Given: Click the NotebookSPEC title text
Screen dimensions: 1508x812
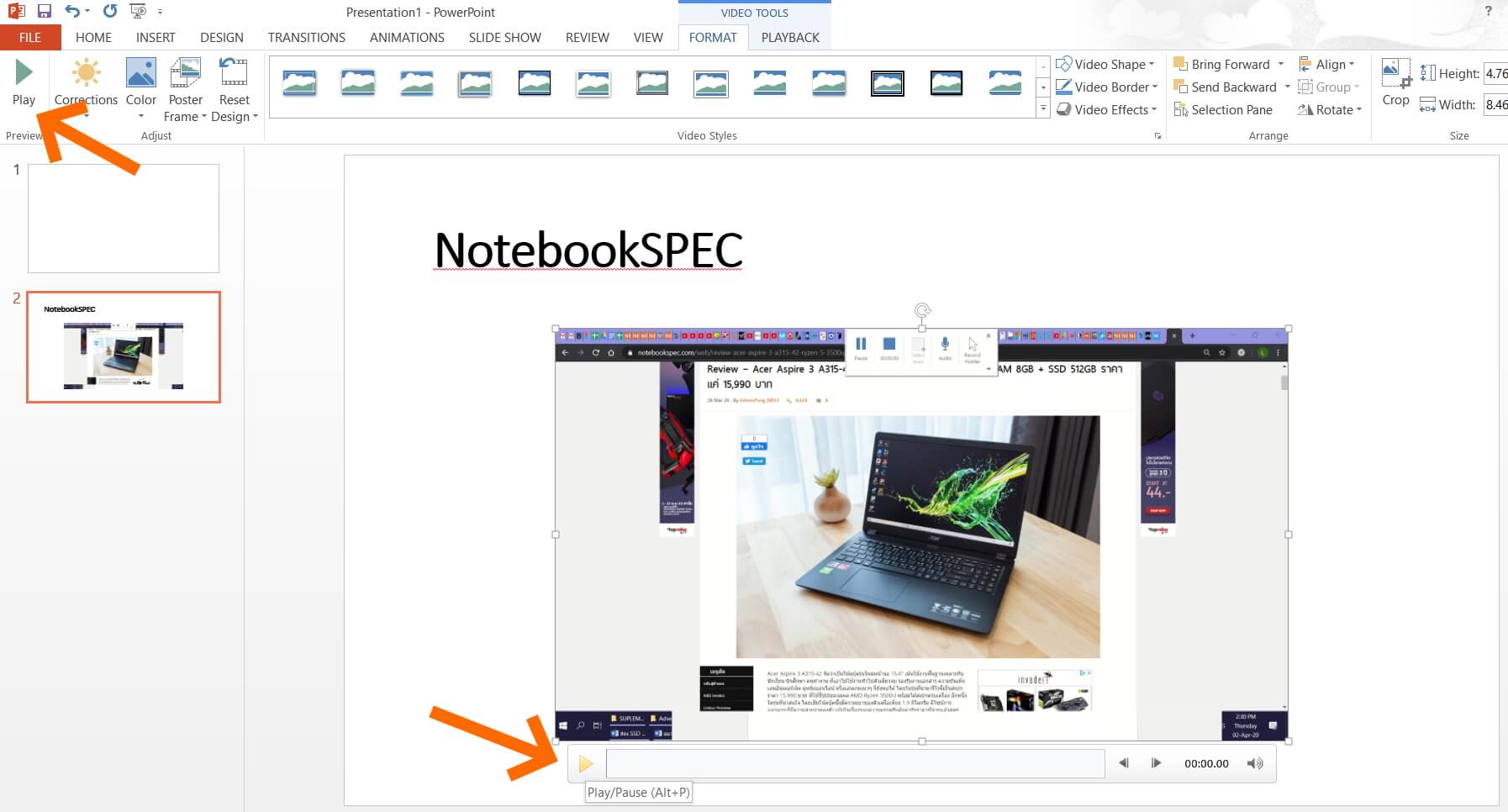Looking at the screenshot, I should [588, 250].
